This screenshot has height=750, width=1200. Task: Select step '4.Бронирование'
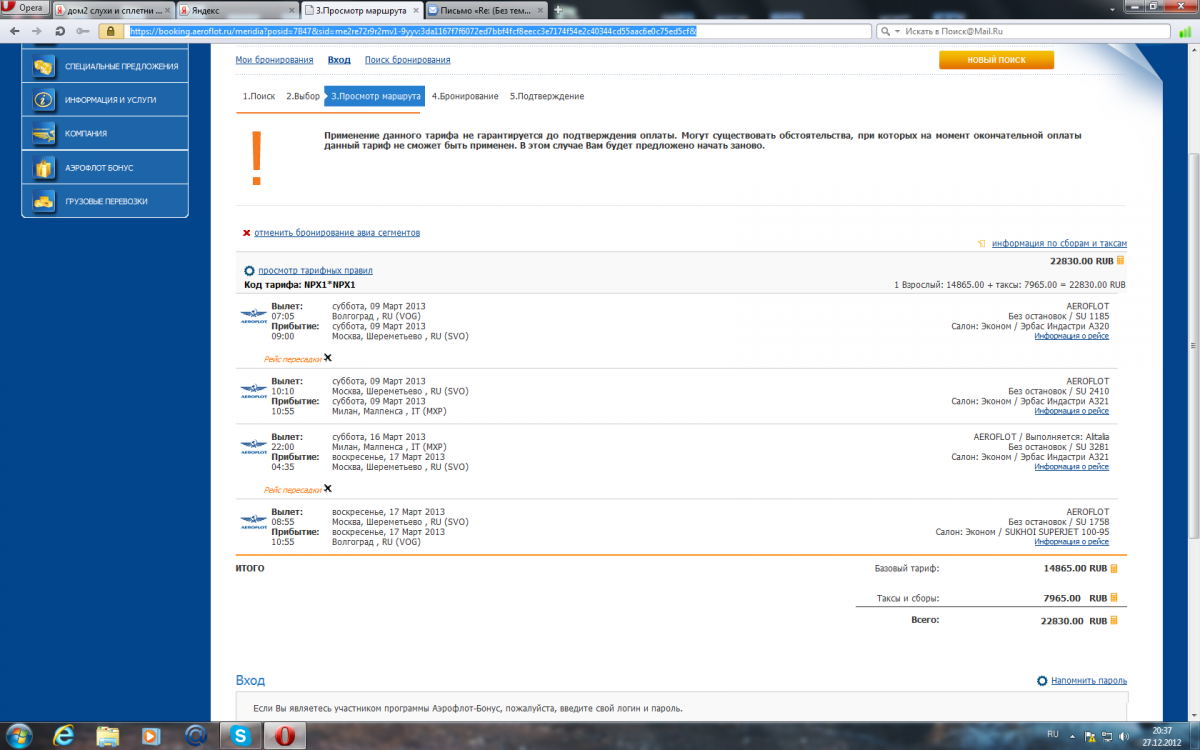[465, 96]
